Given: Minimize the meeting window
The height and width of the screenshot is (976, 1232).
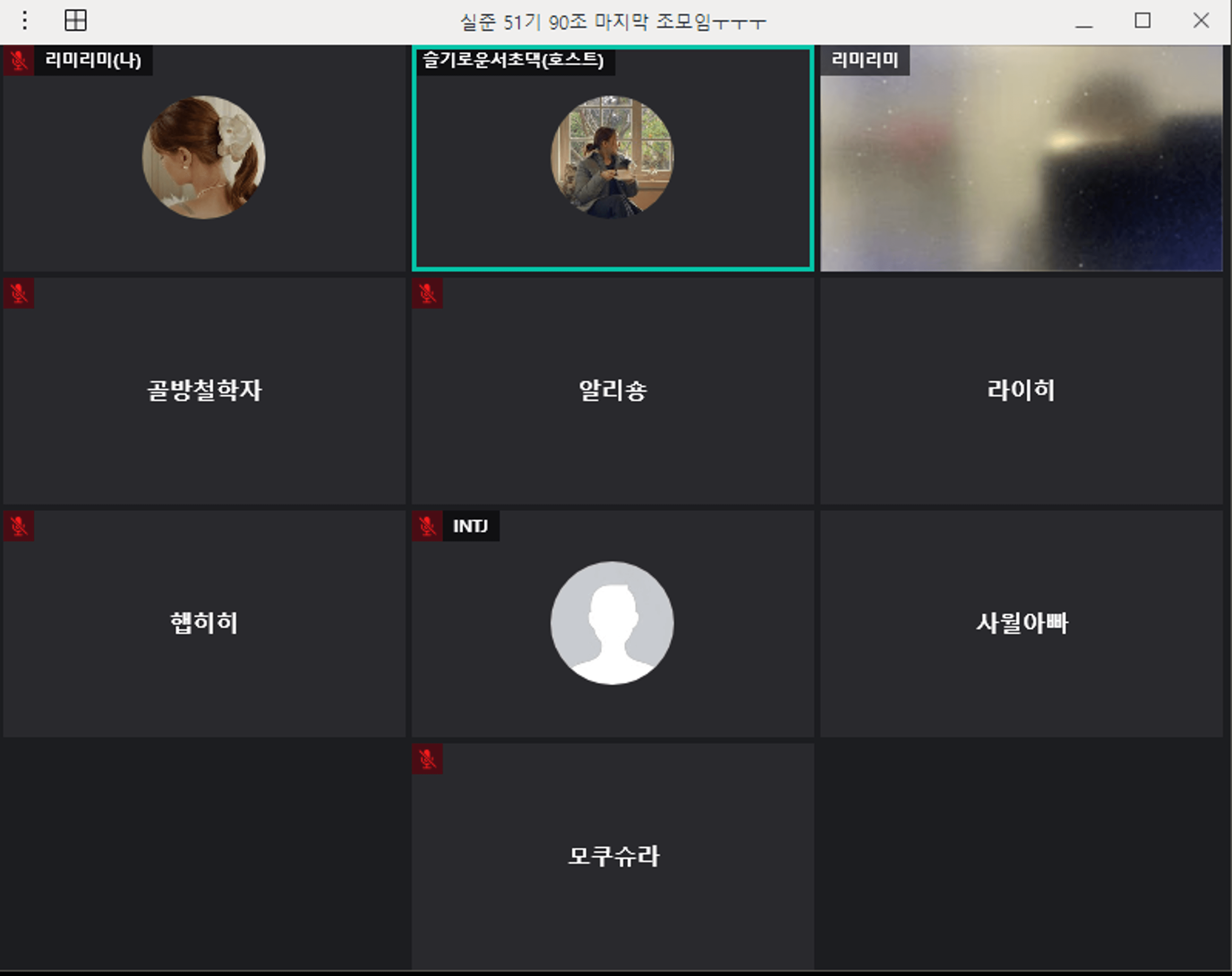Looking at the screenshot, I should [x=1083, y=23].
